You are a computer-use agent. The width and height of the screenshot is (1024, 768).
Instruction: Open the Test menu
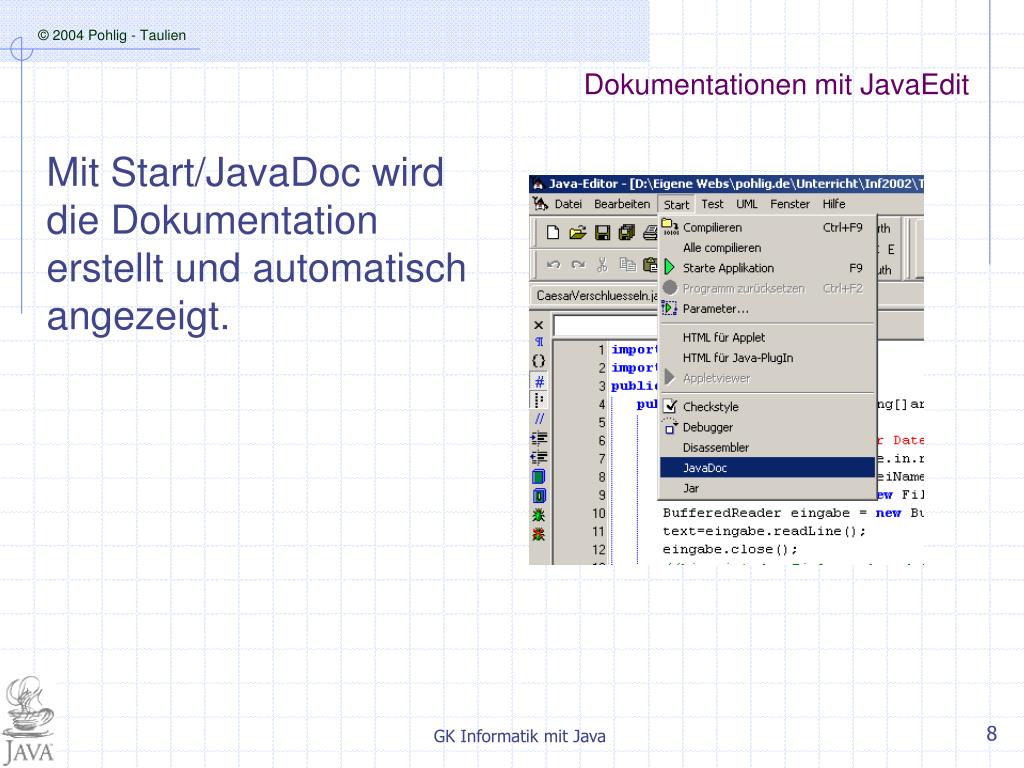pyautogui.click(x=712, y=204)
